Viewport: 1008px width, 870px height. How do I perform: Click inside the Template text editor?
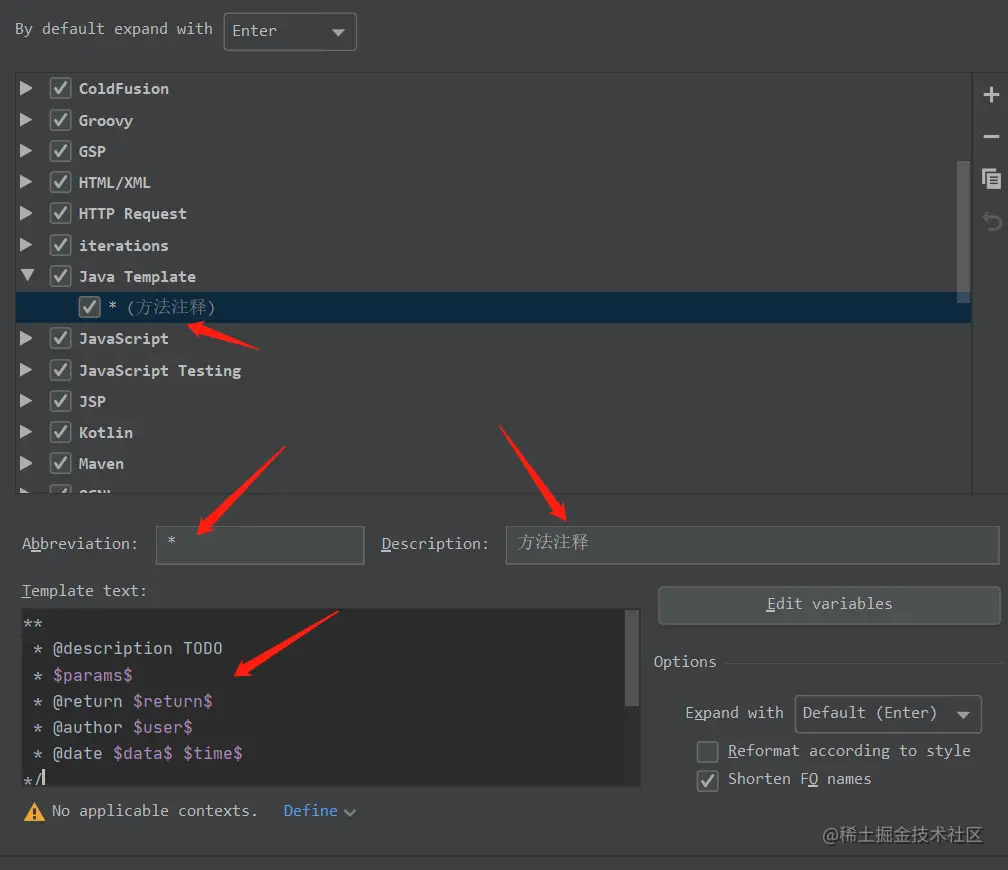[x=323, y=697]
